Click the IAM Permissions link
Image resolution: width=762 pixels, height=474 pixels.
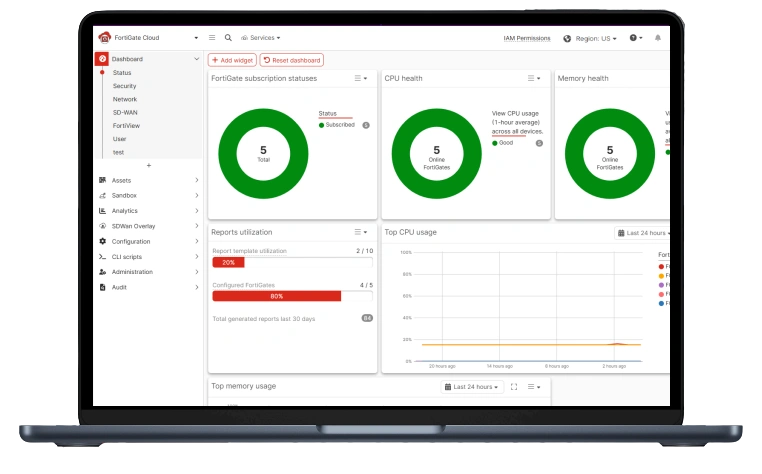click(x=526, y=38)
